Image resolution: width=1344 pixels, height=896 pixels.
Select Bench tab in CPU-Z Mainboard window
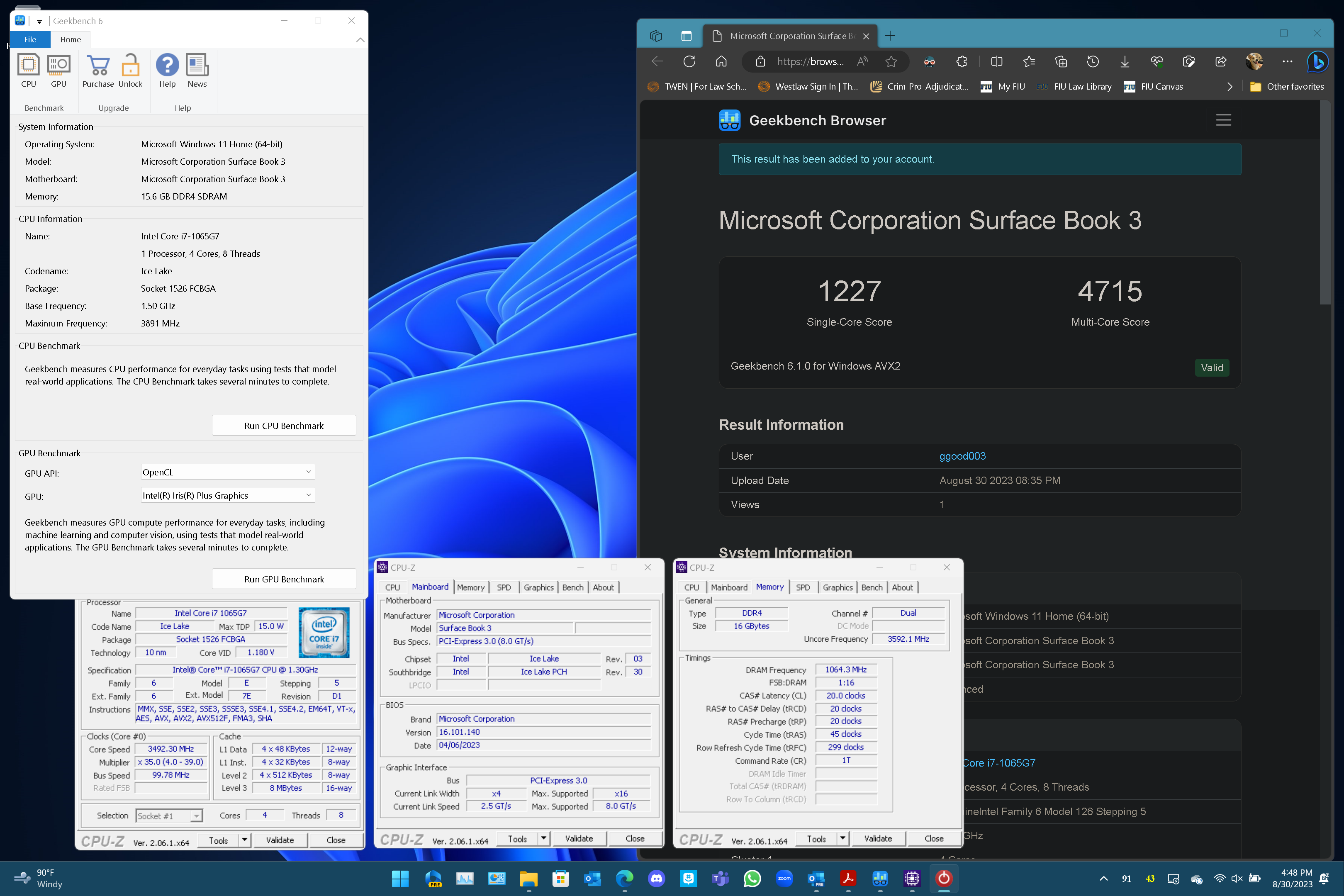point(572,587)
